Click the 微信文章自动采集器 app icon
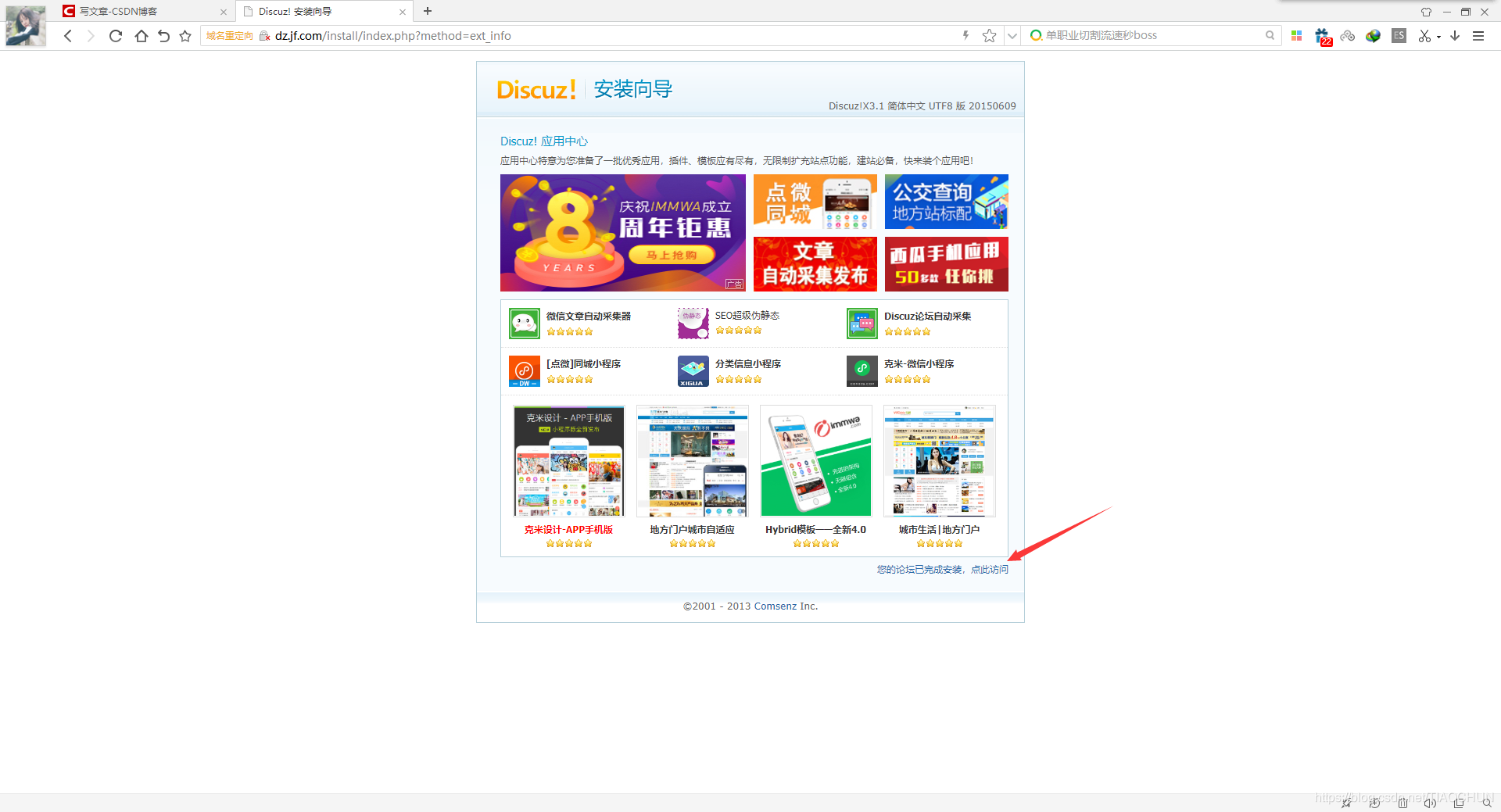This screenshot has height=812, width=1501. click(525, 324)
